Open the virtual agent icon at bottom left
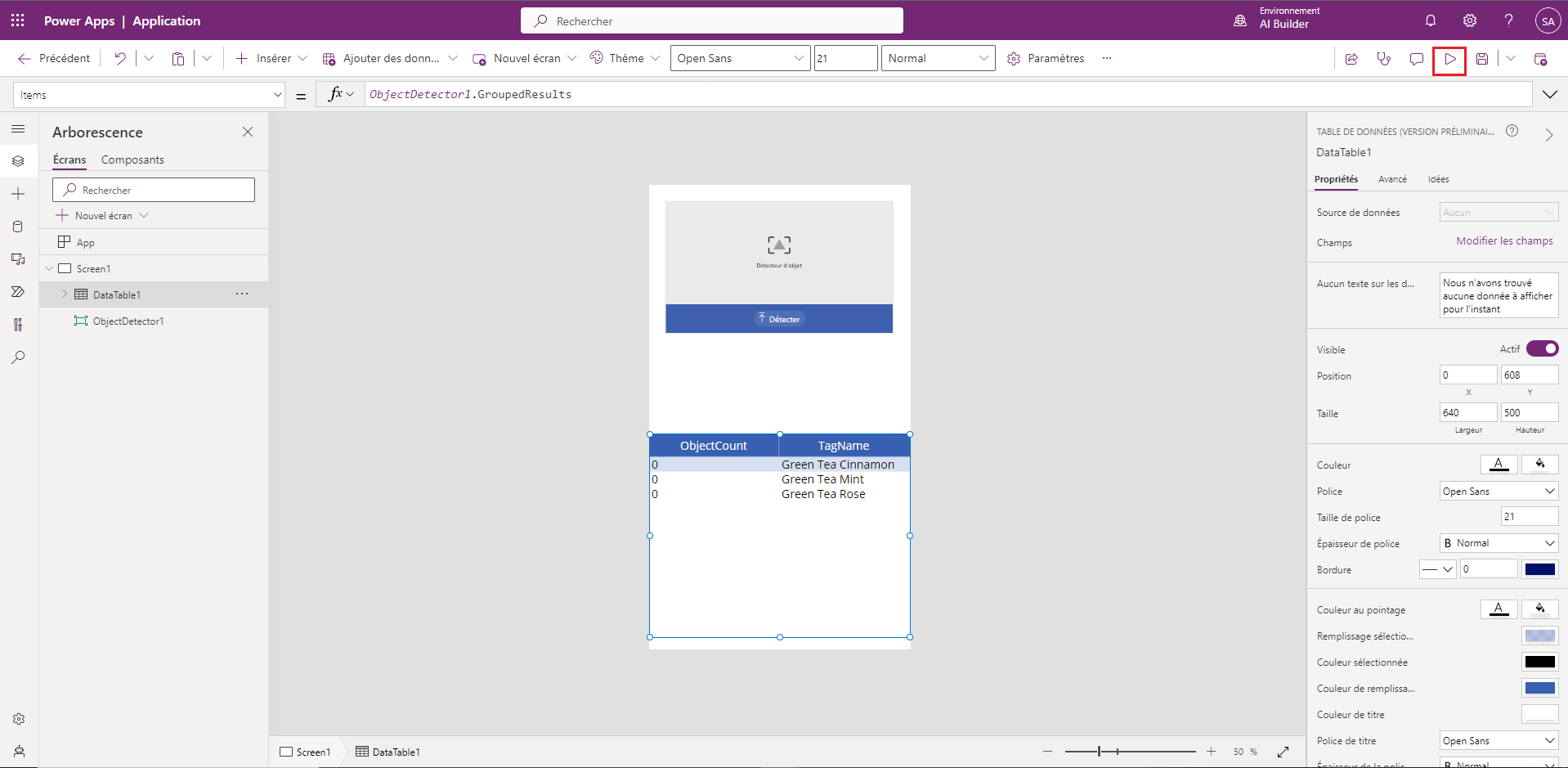The image size is (1568, 768). (19, 752)
